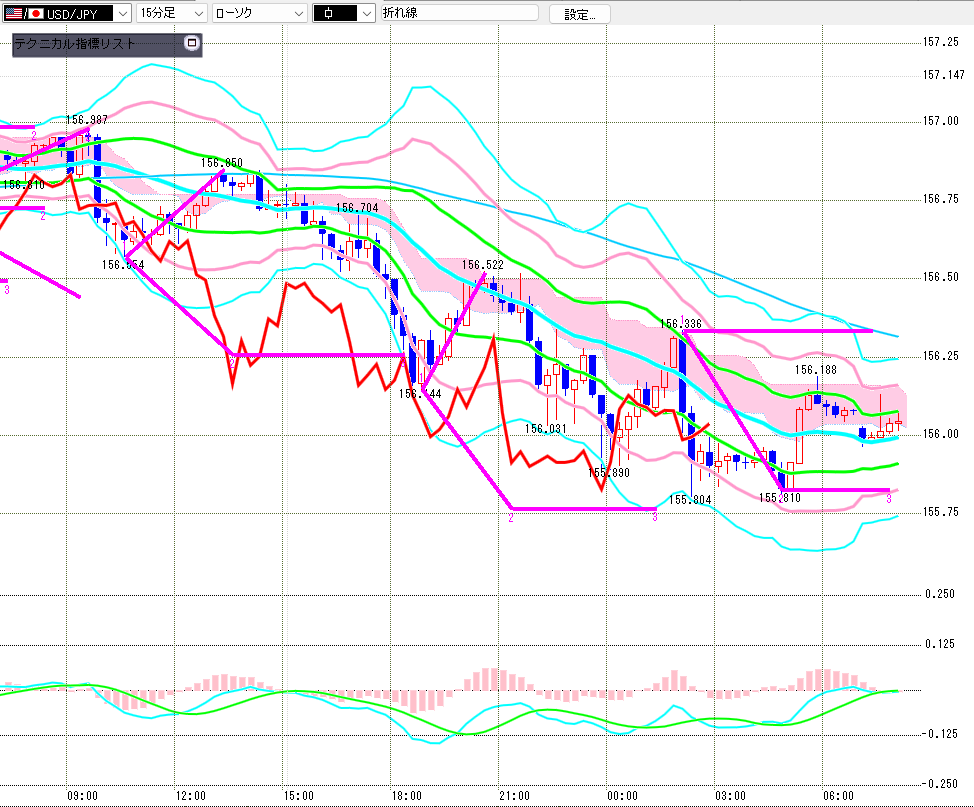The width and height of the screenshot is (974, 807).
Task: Select the 156.336 swing high label
Action: (680, 324)
